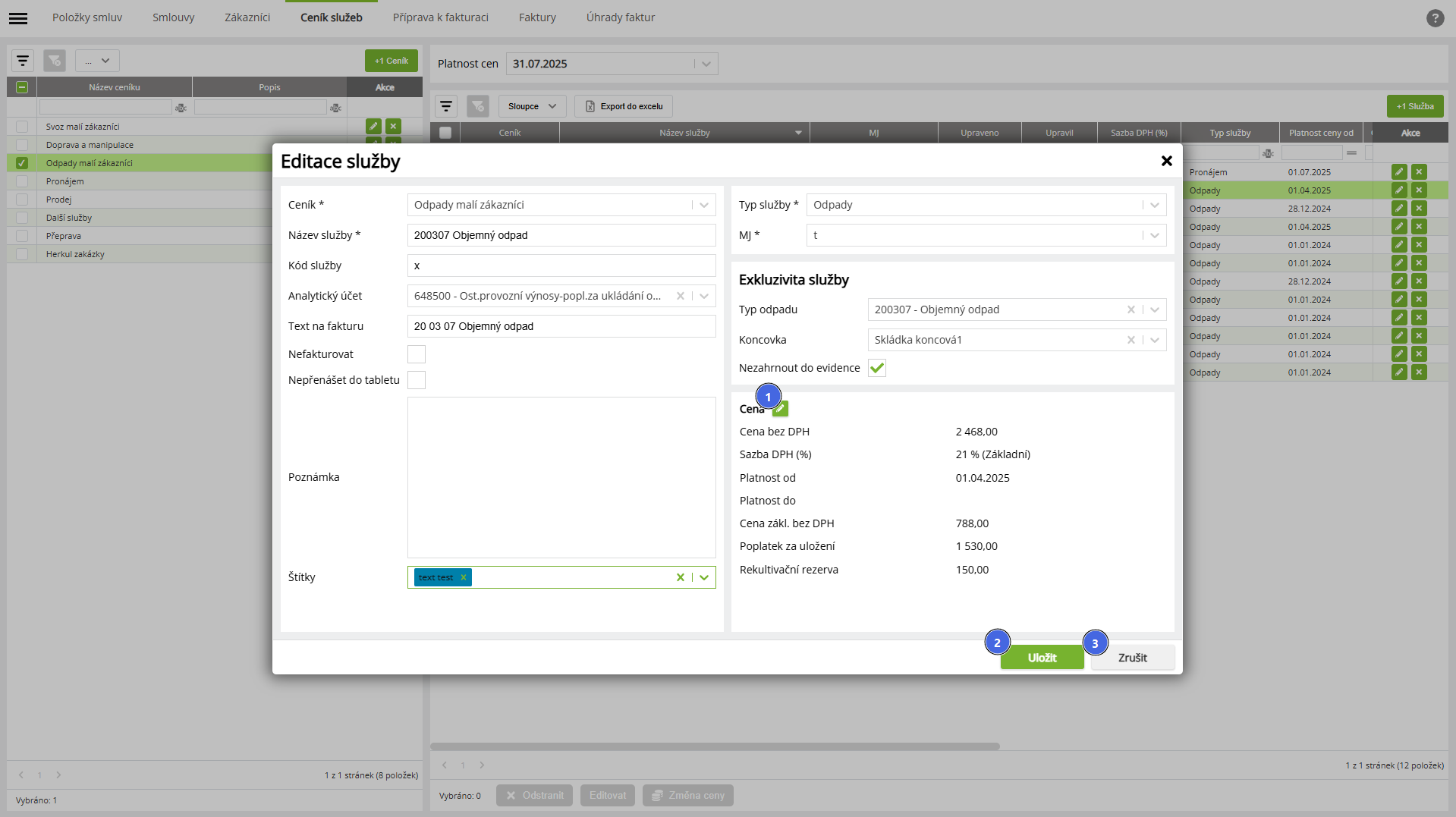Clear the Koncovka field value
This screenshot has height=817, width=1456.
pos(1131,340)
